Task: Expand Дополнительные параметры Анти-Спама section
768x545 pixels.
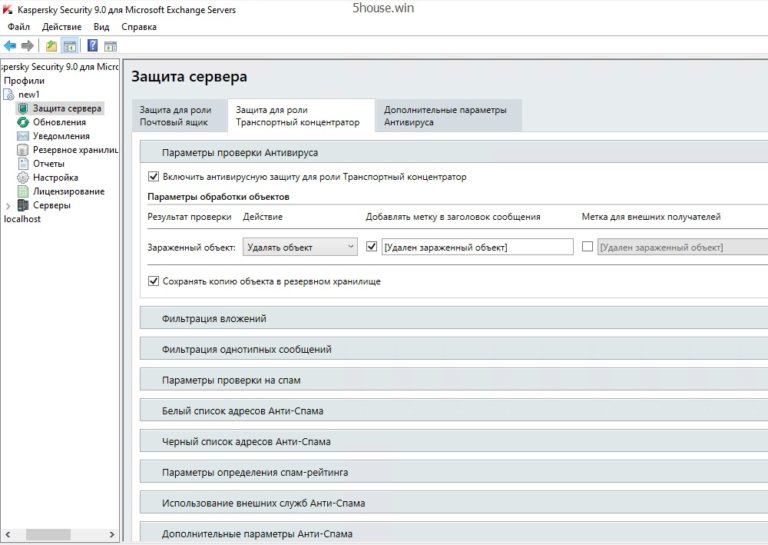Action: (x=454, y=533)
